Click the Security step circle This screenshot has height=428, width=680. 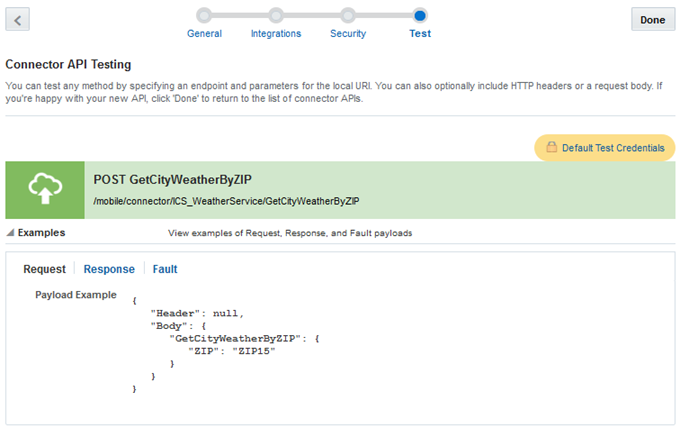(x=348, y=15)
